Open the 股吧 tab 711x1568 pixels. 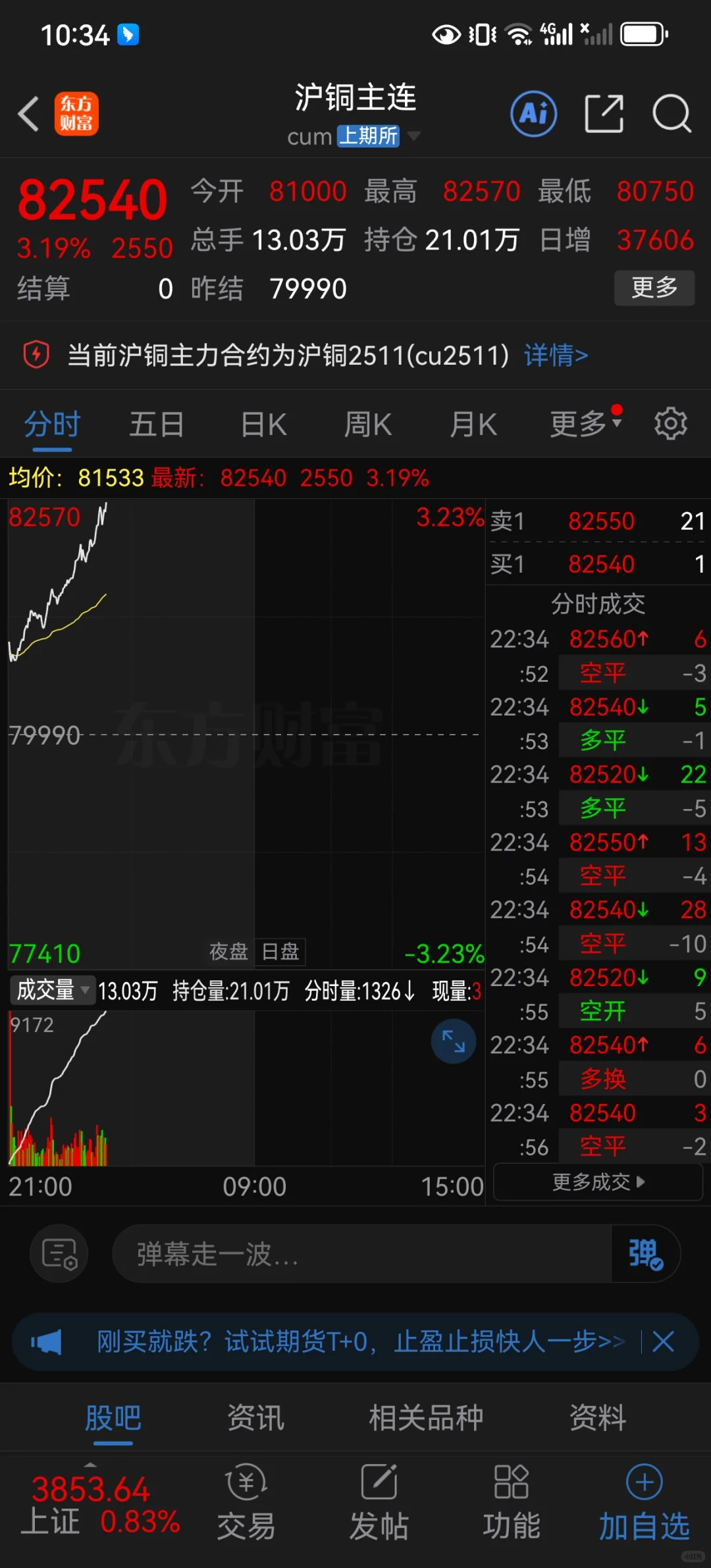pos(113,1417)
